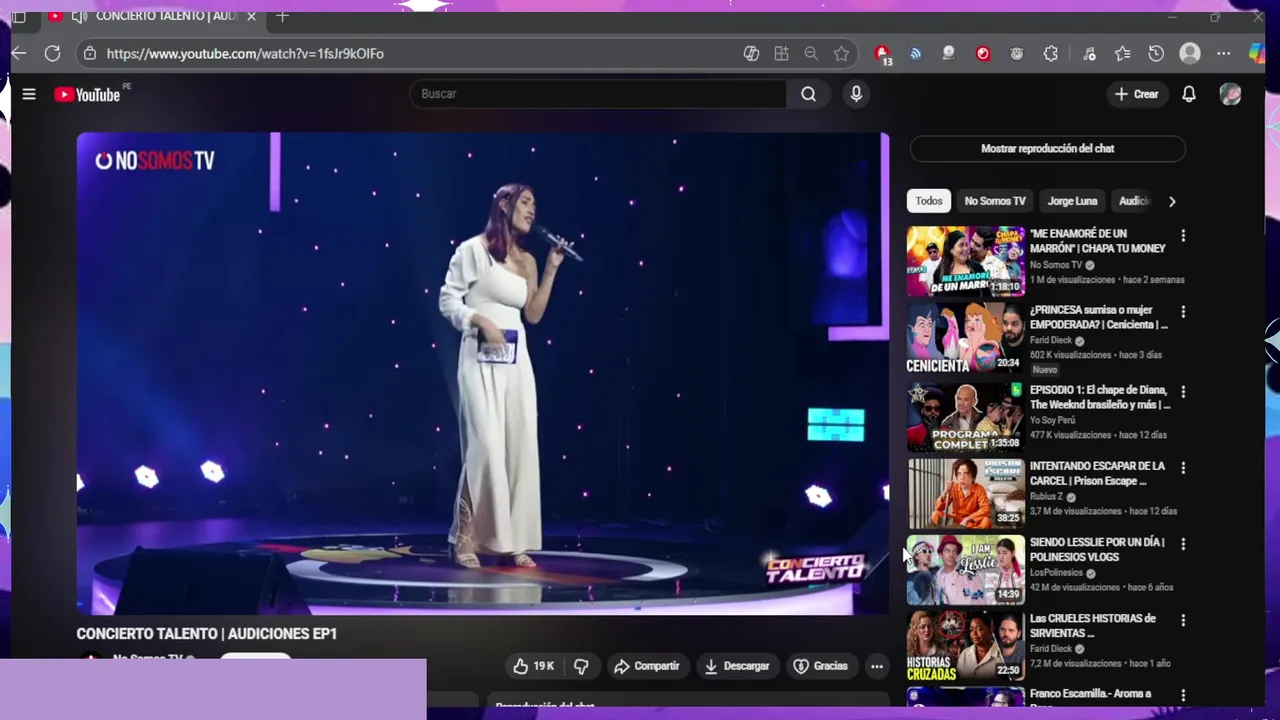Click the address bar URL
Viewport: 1280px width, 720px height.
[245, 54]
